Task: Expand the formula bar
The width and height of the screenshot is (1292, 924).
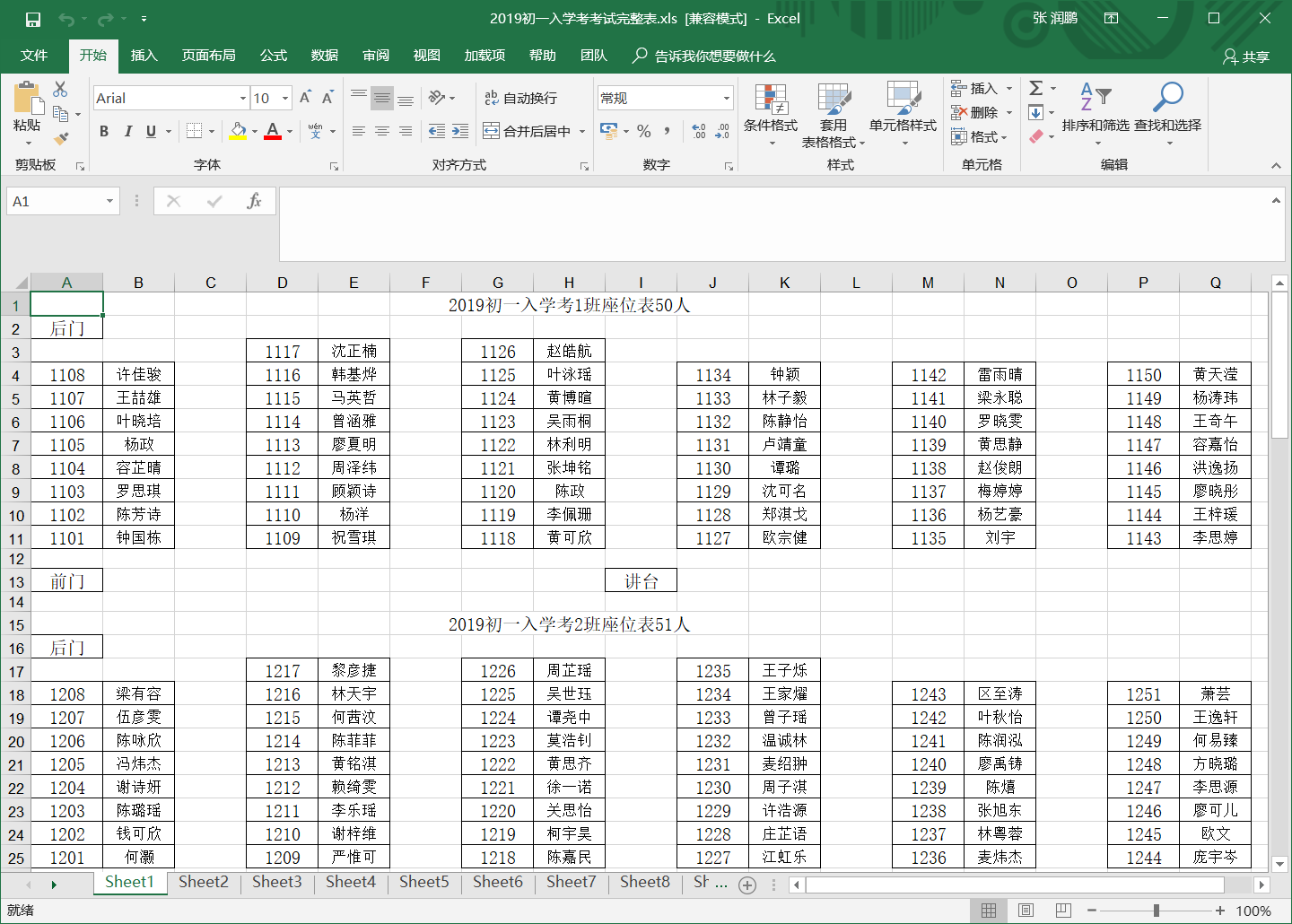Action: pos(1275,200)
